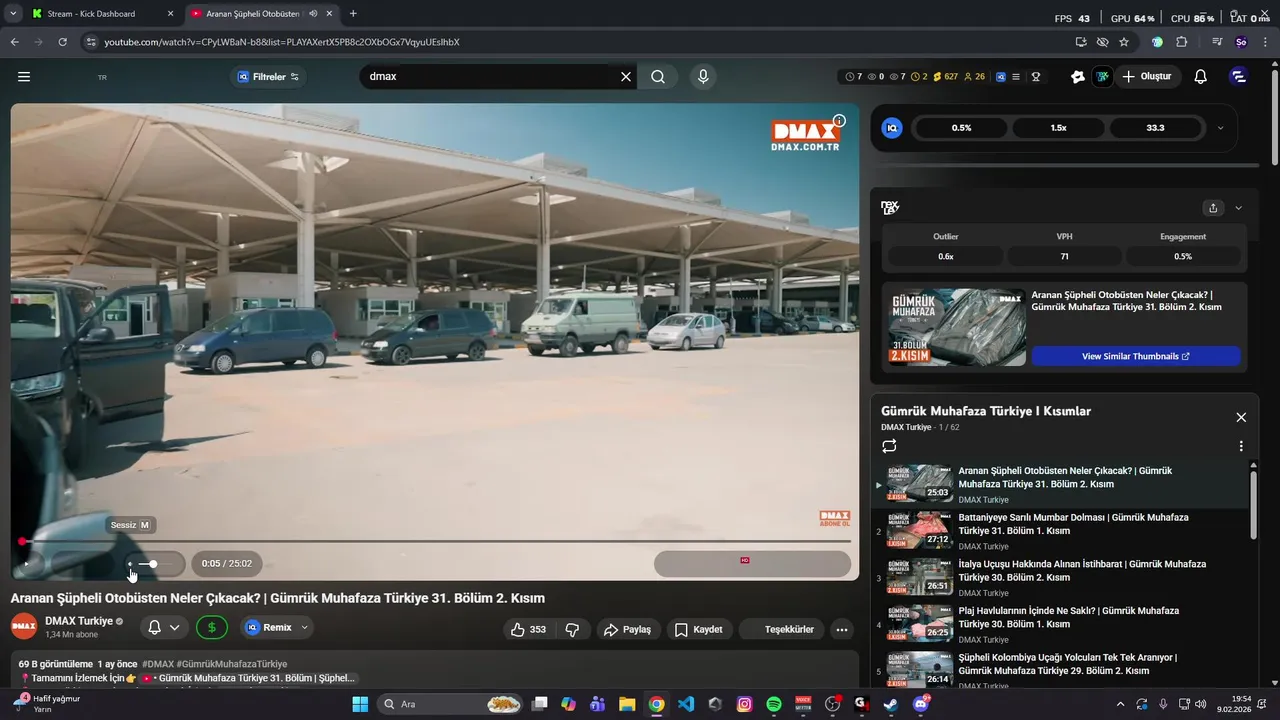Click the #DMAX hashtag link
Image resolution: width=1280 pixels, height=720 pixels.
[158, 664]
